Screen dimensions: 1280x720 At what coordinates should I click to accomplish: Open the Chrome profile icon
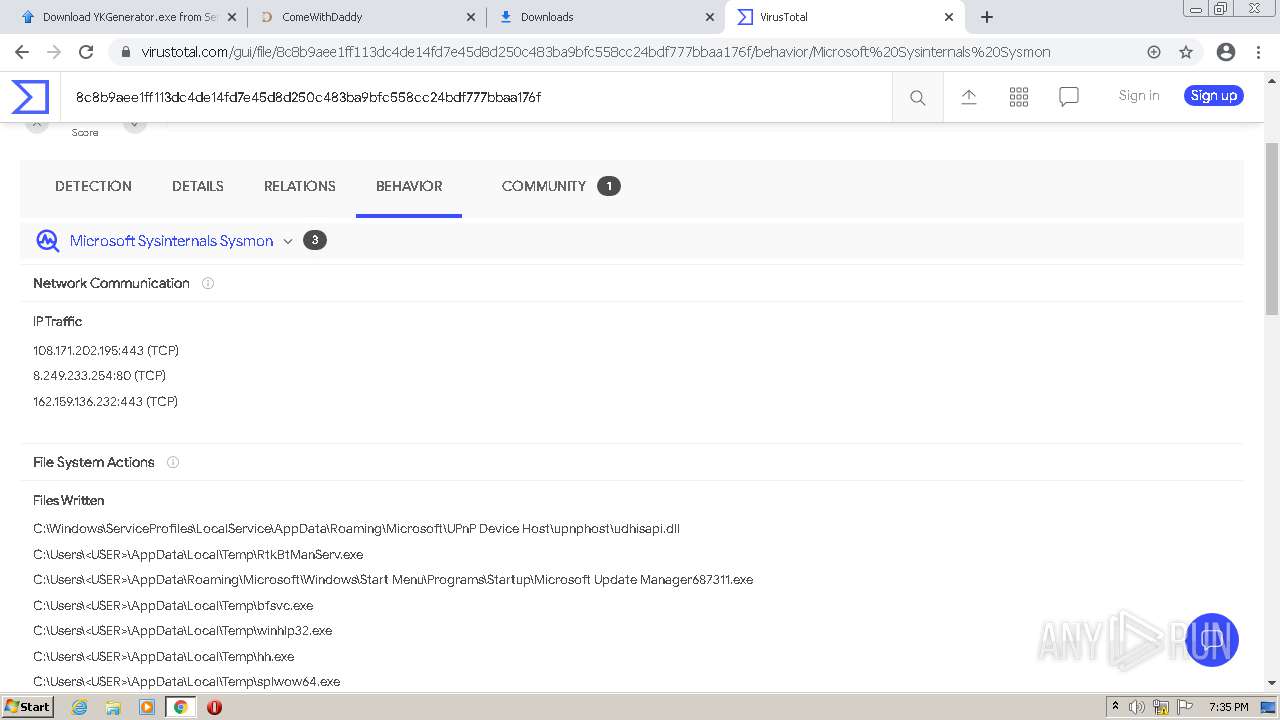[1226, 52]
